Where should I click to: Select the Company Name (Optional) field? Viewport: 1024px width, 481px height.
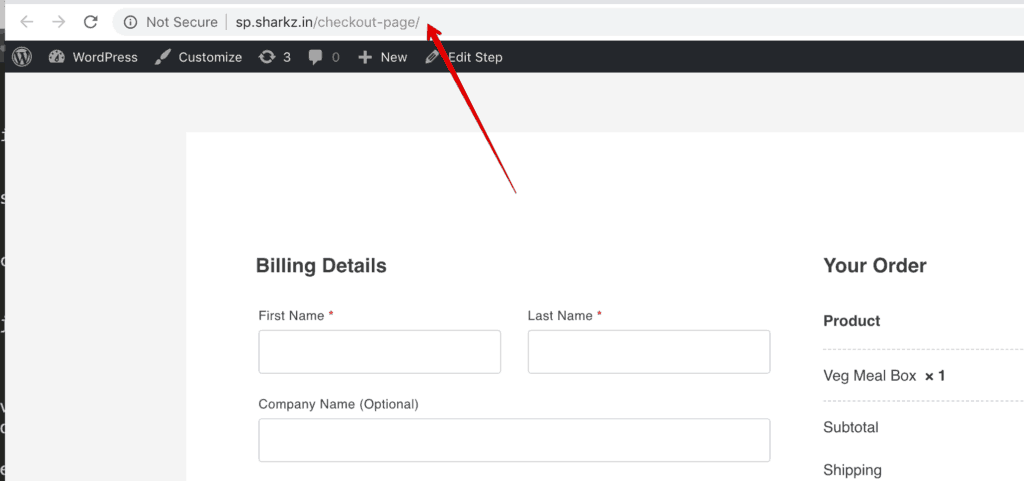514,440
